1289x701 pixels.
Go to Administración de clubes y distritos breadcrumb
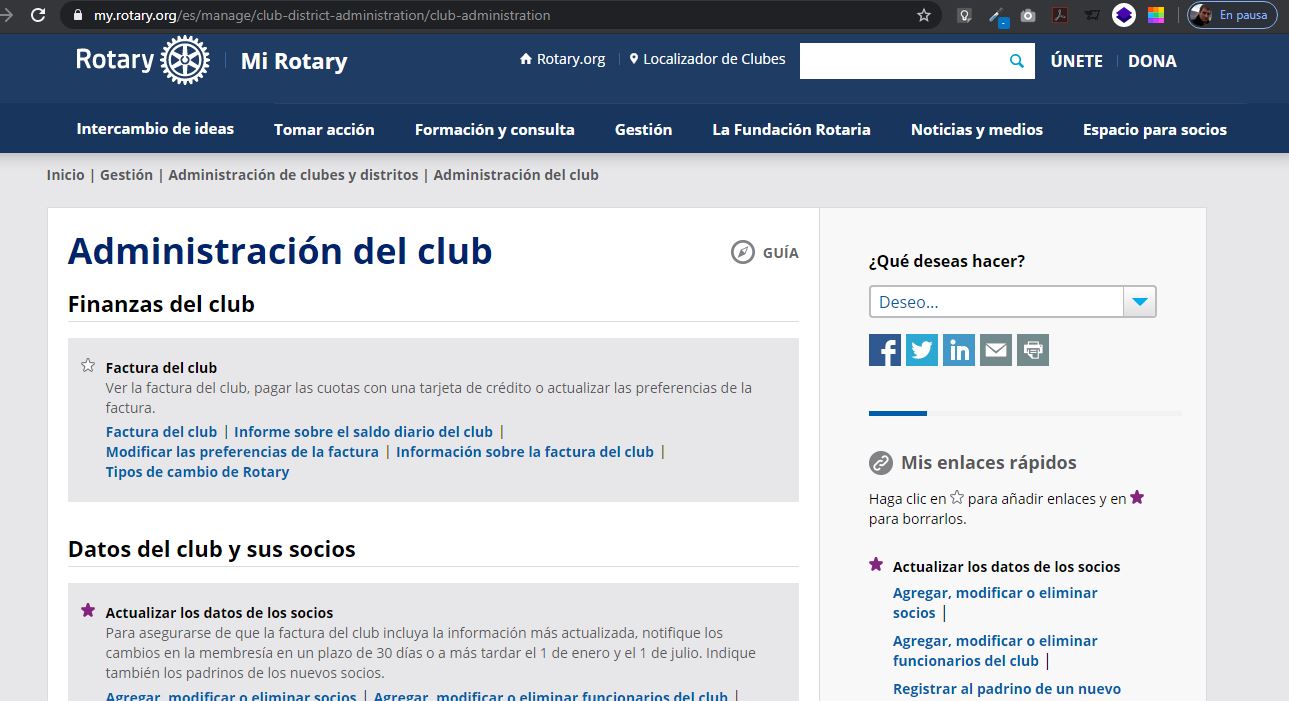(293, 175)
